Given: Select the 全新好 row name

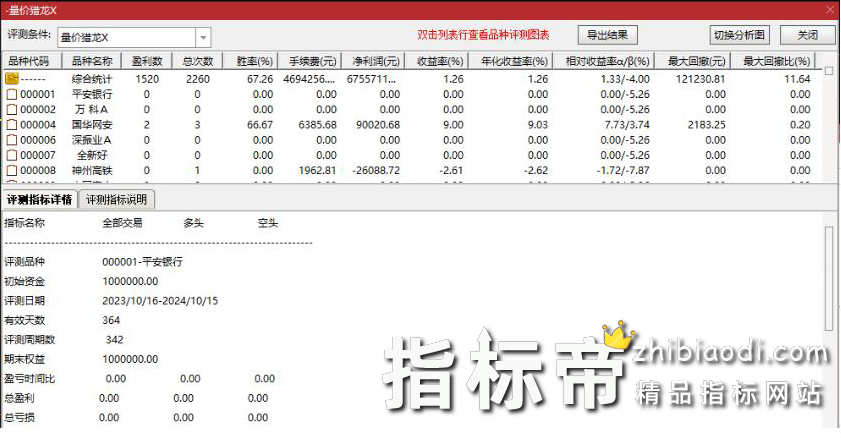Looking at the screenshot, I should [92, 155].
